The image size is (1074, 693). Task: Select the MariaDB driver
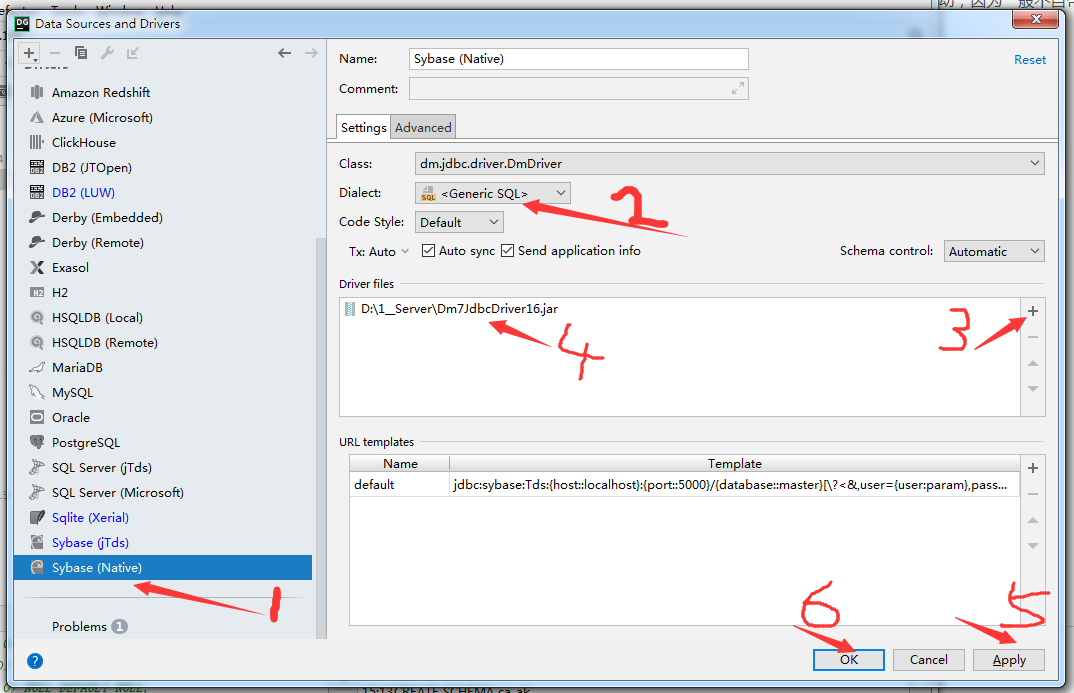[x=163, y=368]
